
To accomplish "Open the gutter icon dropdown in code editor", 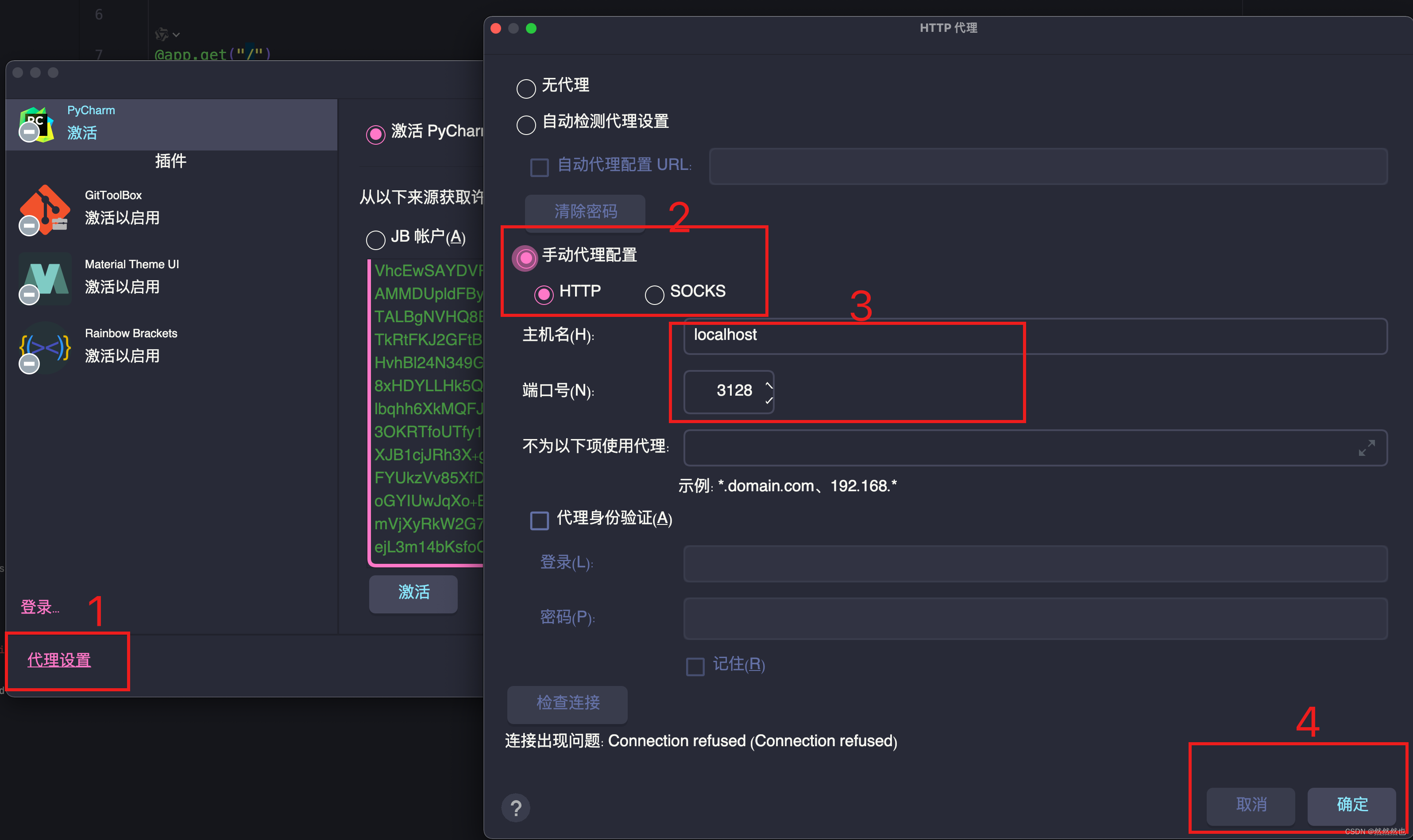I will (168, 35).
